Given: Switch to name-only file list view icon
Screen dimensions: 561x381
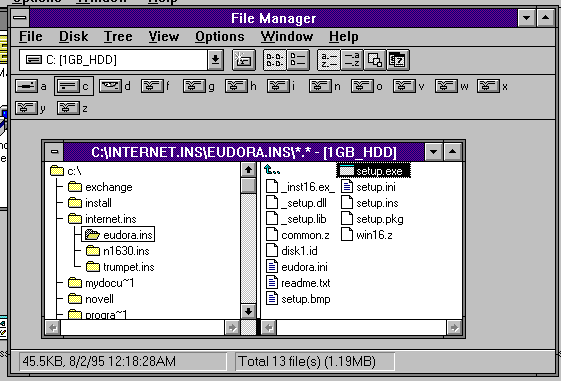Looking at the screenshot, I should tap(275, 60).
